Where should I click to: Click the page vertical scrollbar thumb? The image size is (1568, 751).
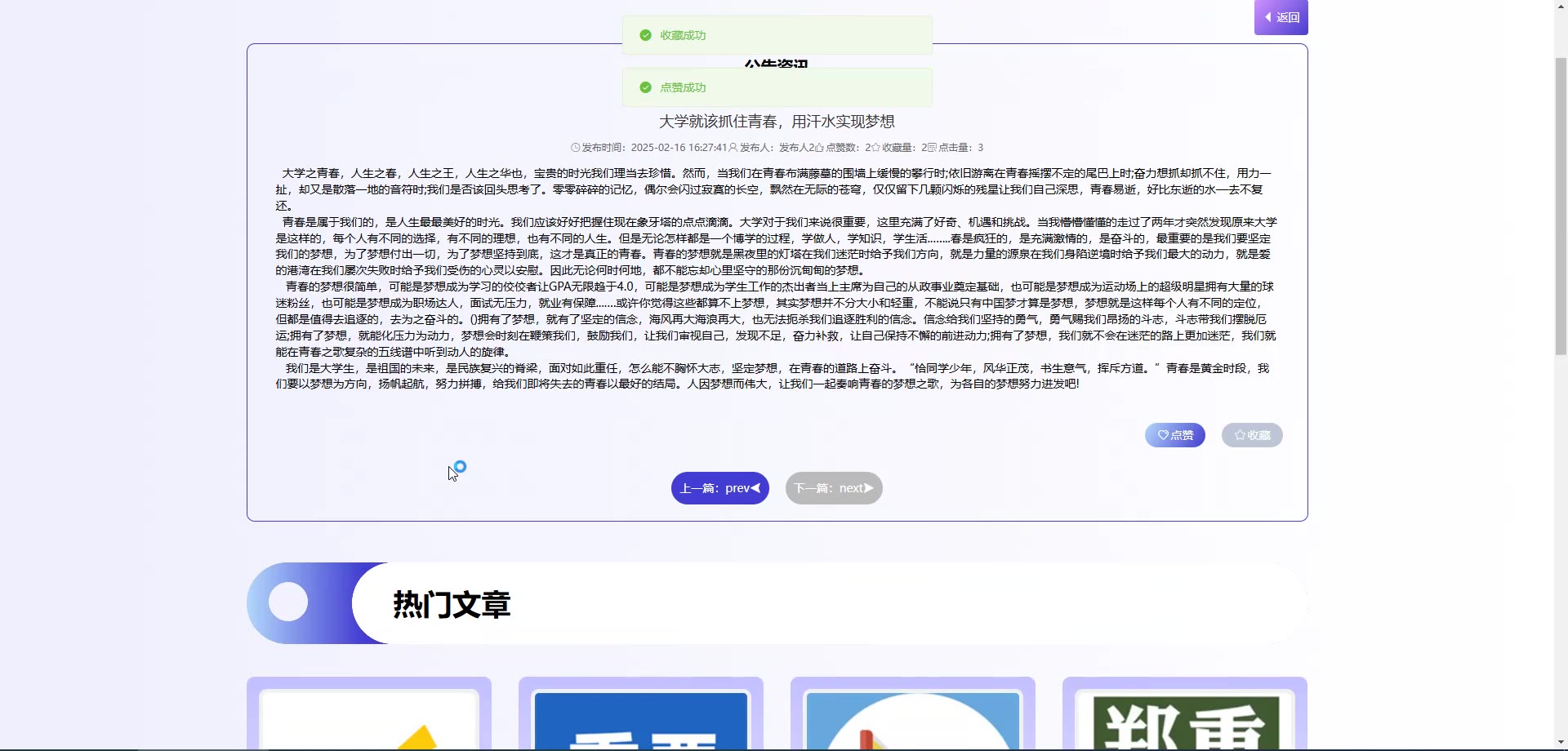tap(1561, 206)
